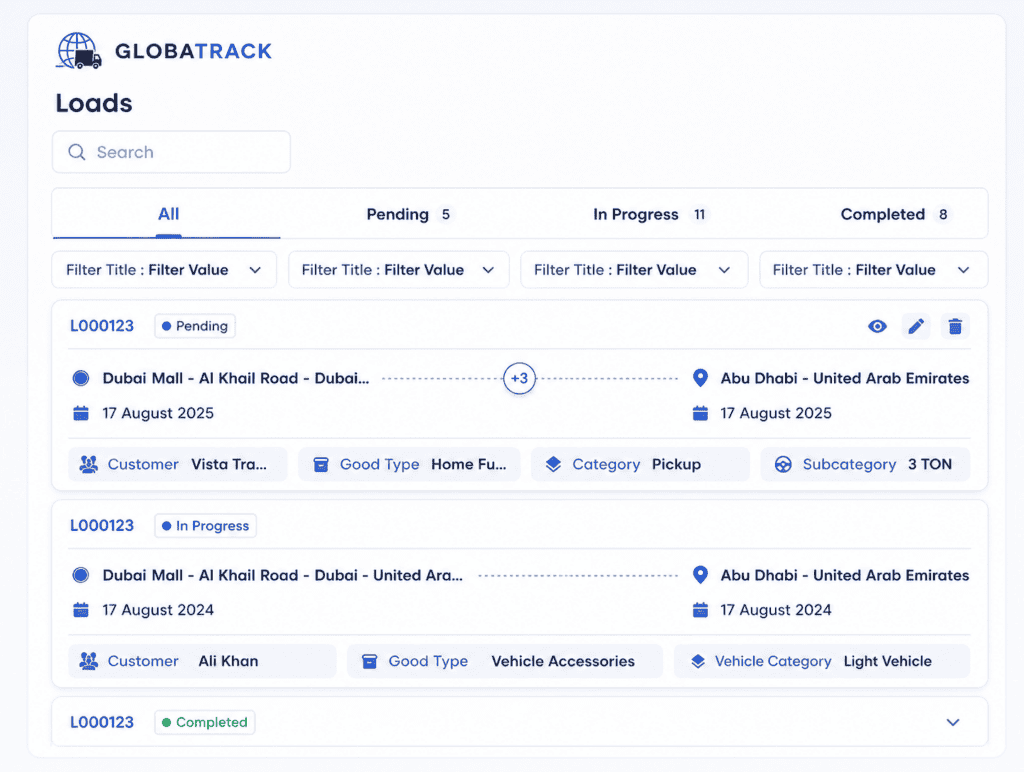Click the magnifier icon in the search box
The image size is (1024, 772).
tap(77, 152)
